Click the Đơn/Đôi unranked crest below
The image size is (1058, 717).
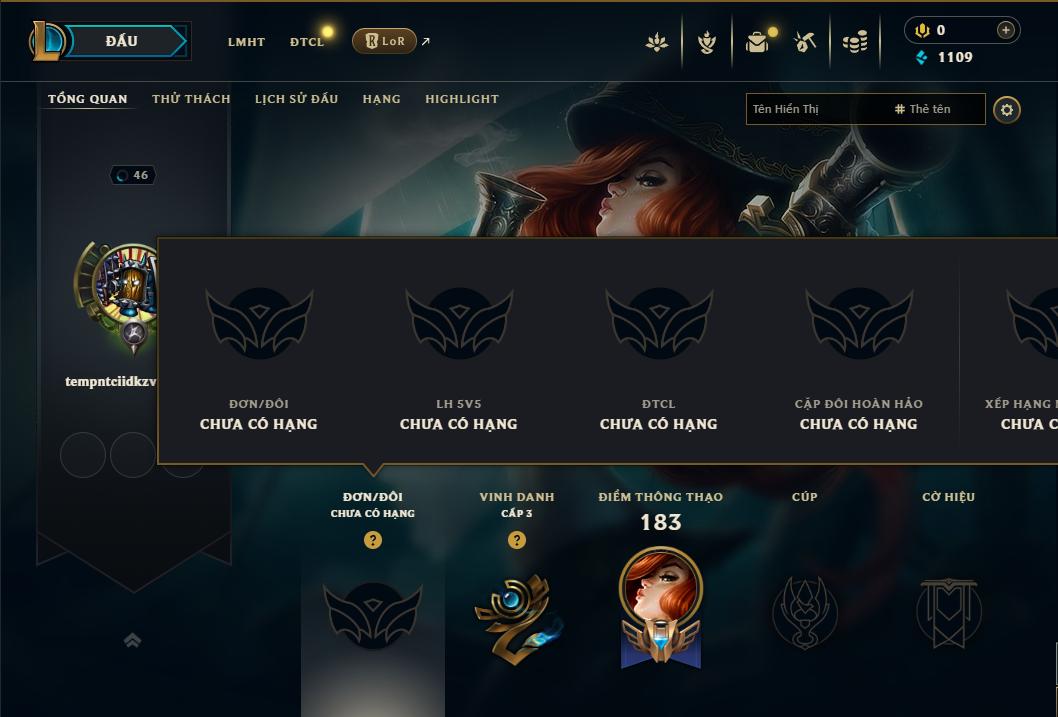click(372, 614)
